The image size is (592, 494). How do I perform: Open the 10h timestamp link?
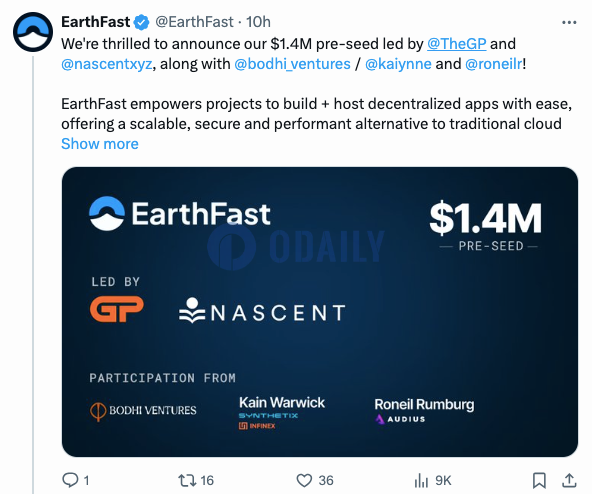pos(258,22)
